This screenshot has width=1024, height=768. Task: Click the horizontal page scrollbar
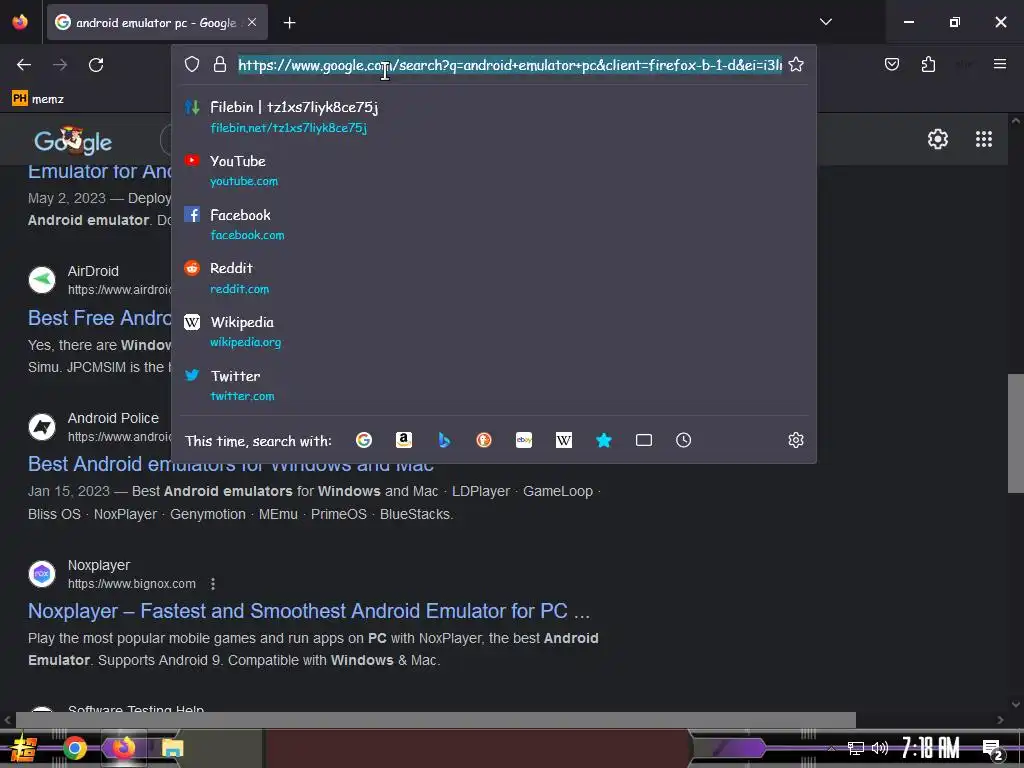436,720
